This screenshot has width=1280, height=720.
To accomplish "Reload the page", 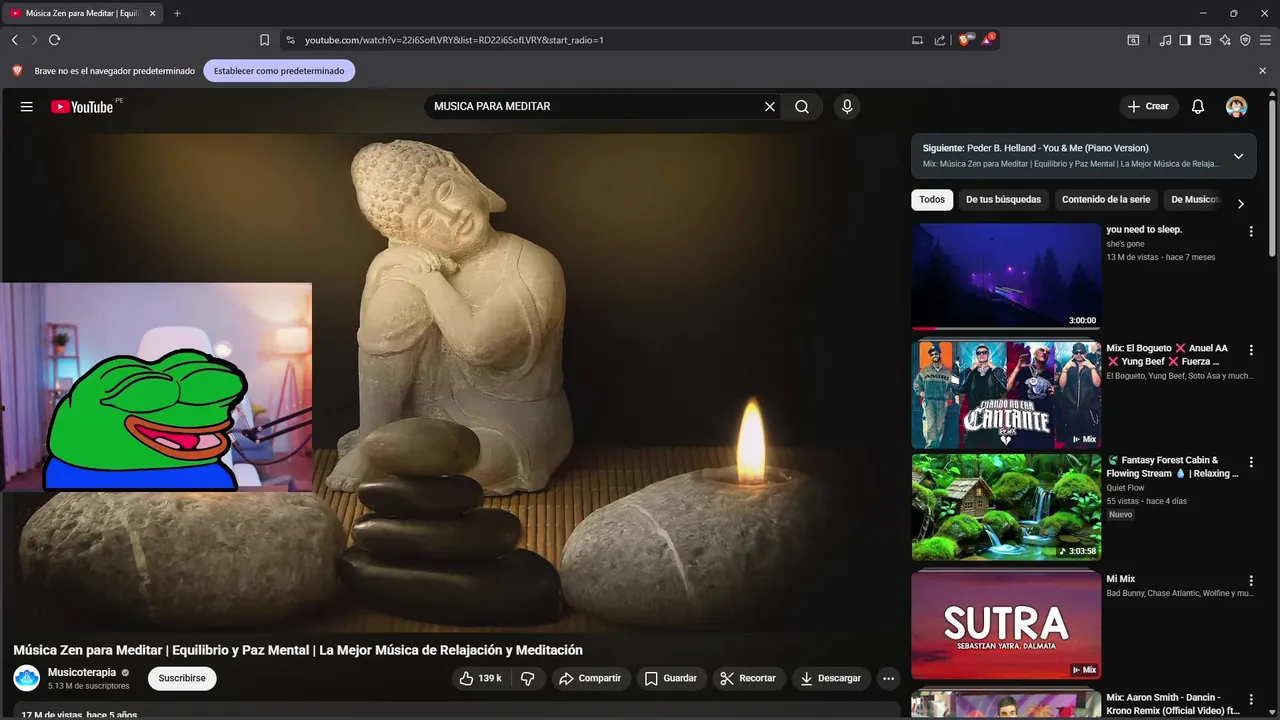I will point(54,40).
